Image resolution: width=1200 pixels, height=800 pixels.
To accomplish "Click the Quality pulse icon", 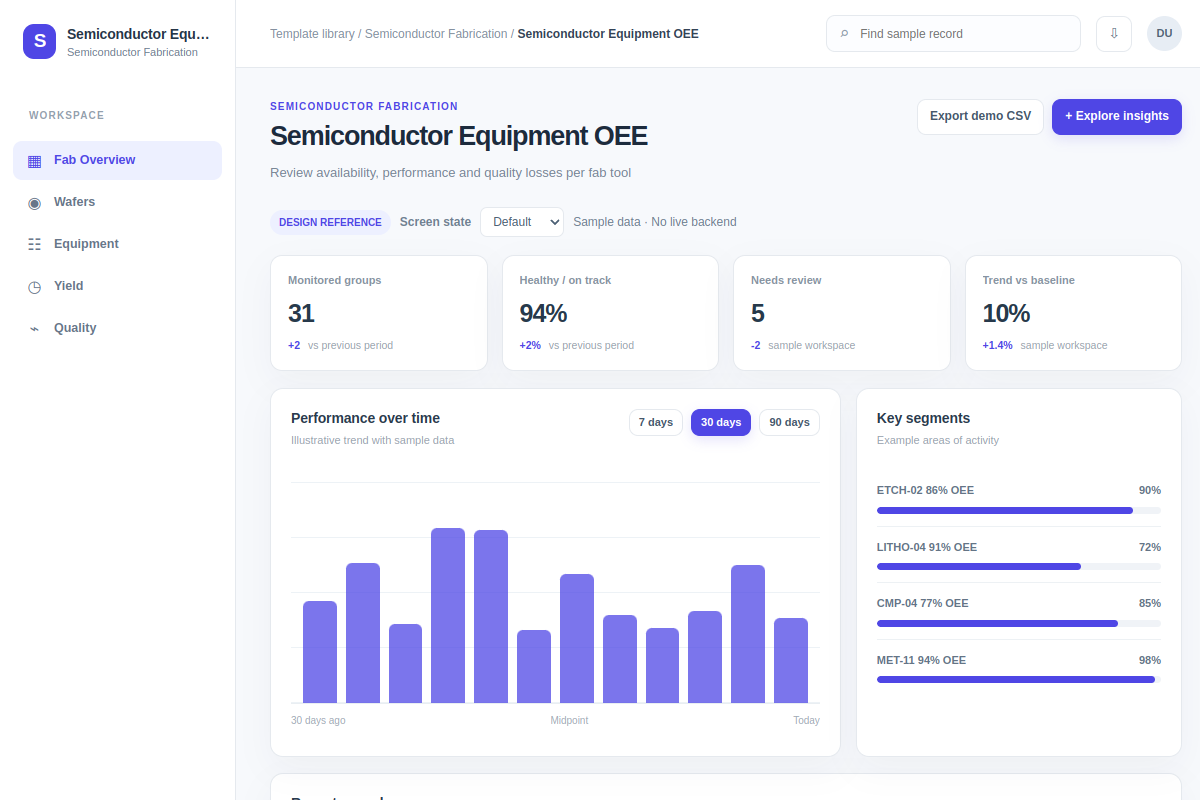I will tap(34, 328).
